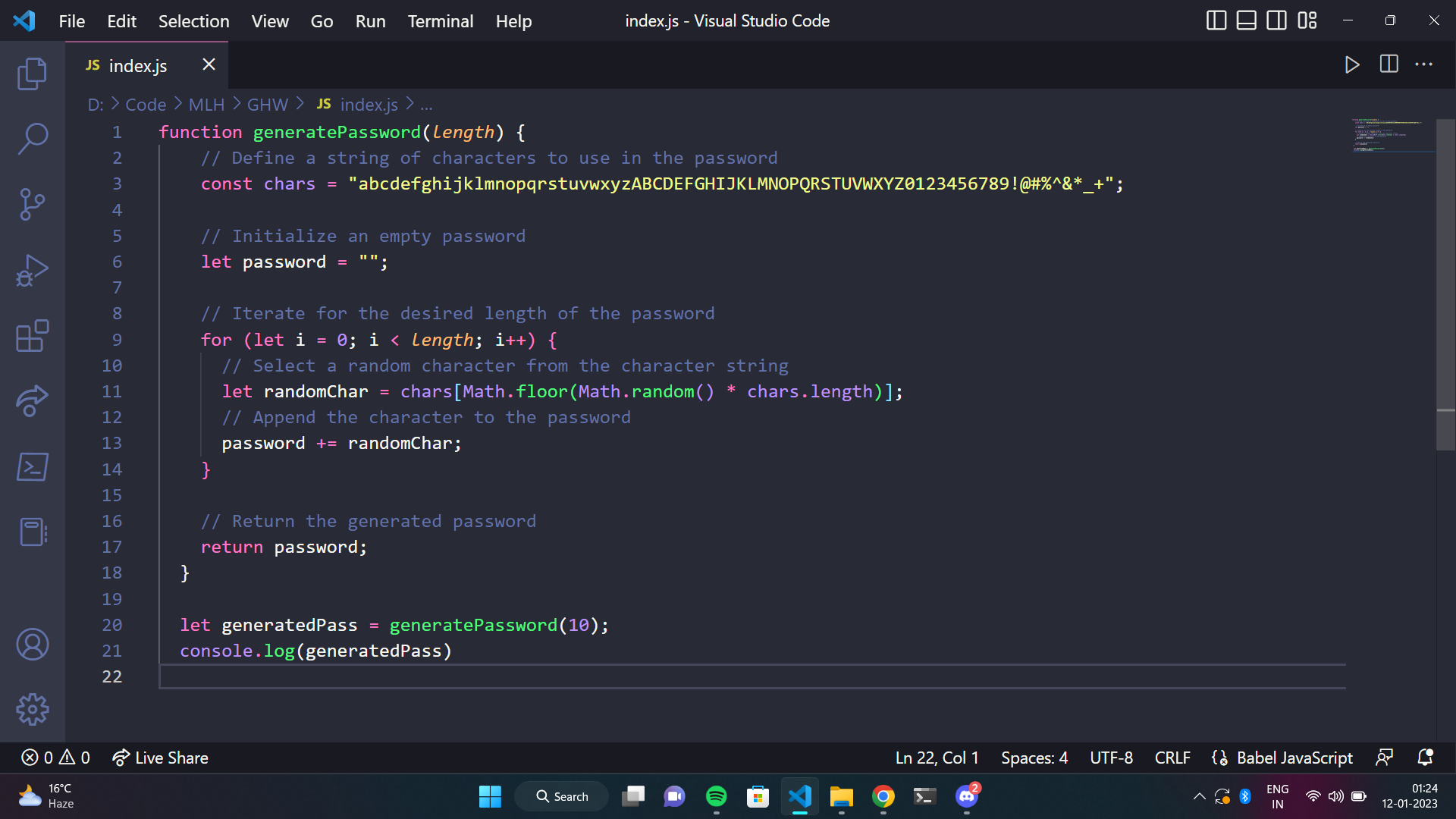The width and height of the screenshot is (1456, 819).
Task: Open the Explorer view in activity bar
Action: (32, 74)
